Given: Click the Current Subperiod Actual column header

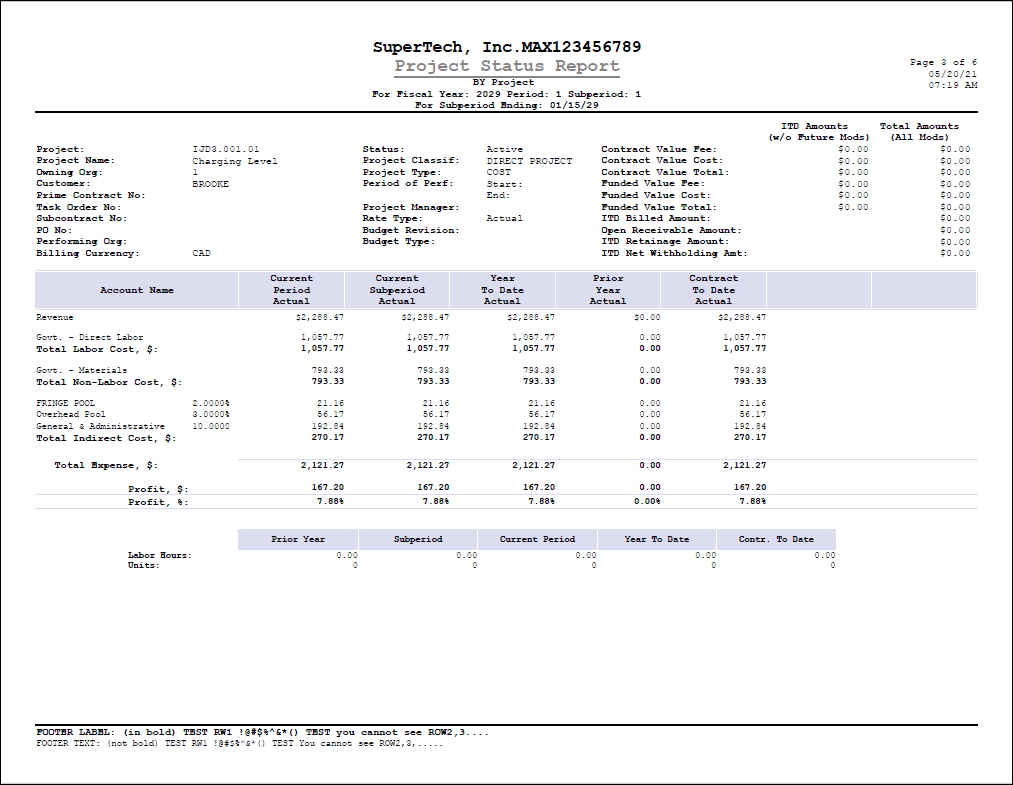Looking at the screenshot, I should point(396,290).
